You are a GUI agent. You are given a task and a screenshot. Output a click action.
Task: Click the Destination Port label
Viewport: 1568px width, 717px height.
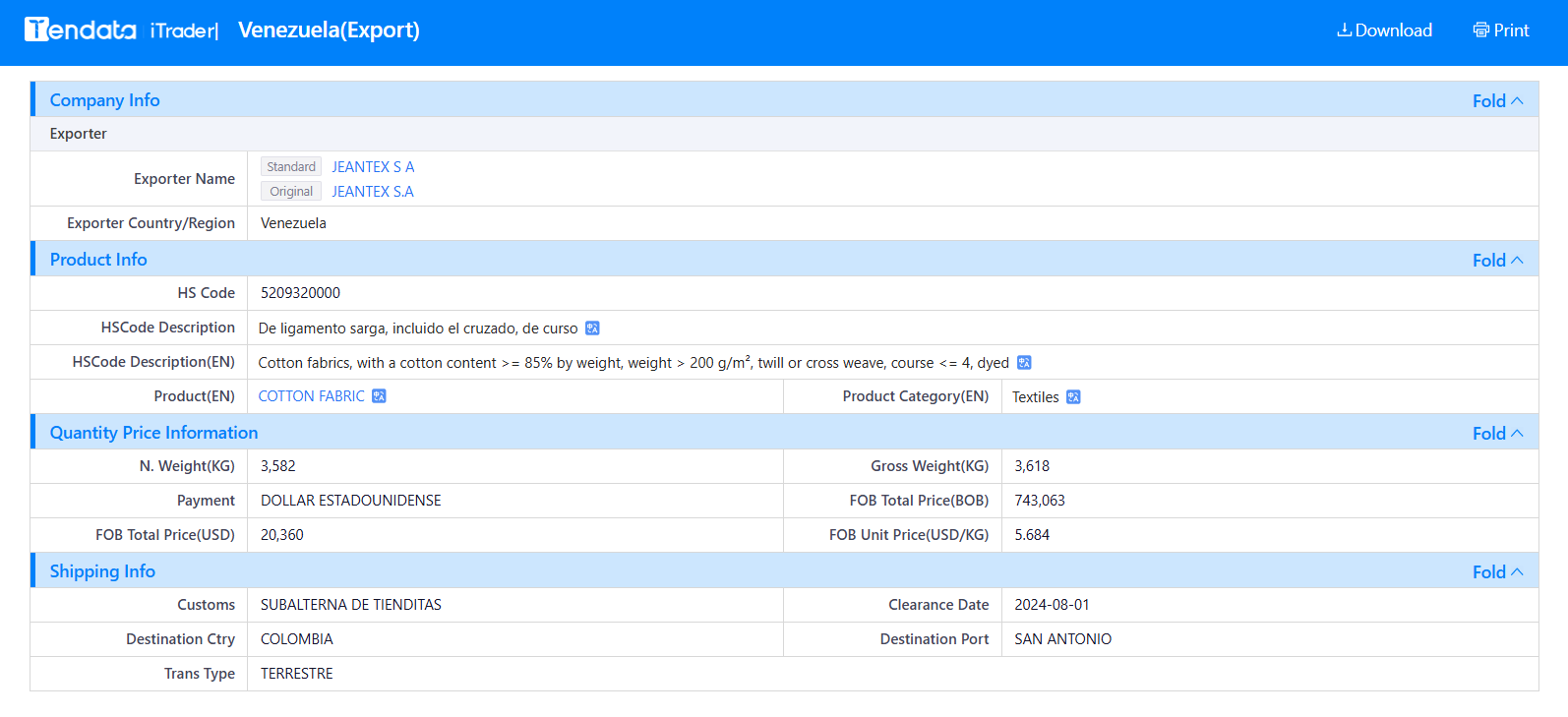[x=934, y=639]
